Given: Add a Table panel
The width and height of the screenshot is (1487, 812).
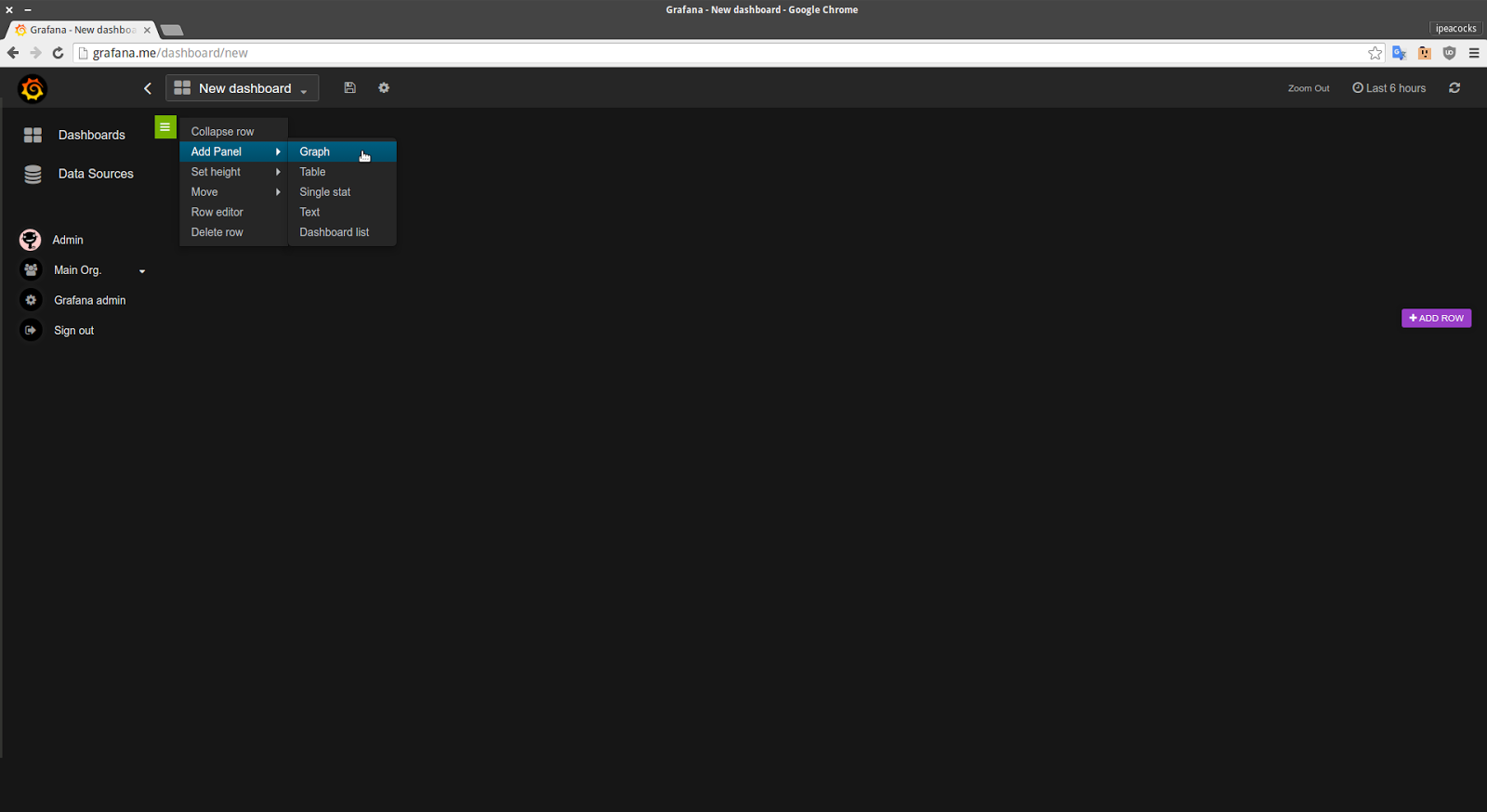Looking at the screenshot, I should tap(342, 172).
